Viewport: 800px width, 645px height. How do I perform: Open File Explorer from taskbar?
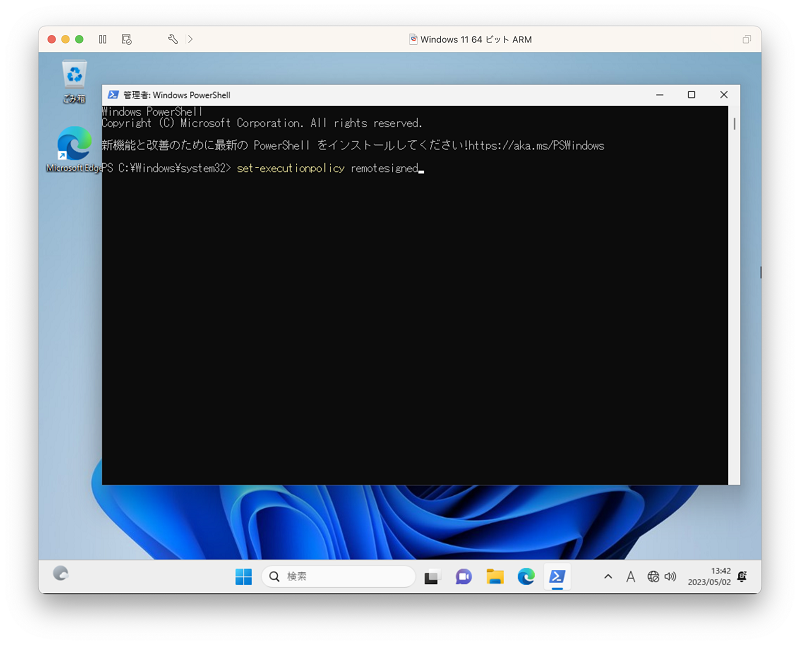point(495,577)
